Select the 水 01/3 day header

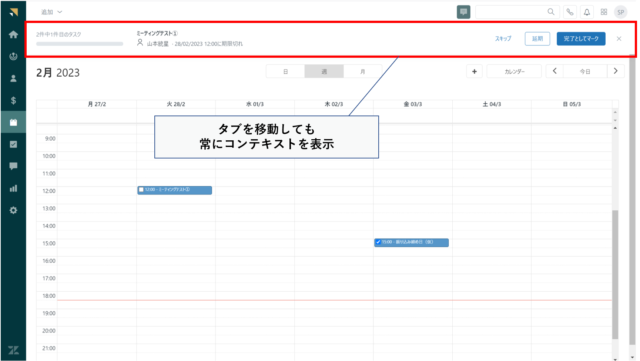[255, 104]
